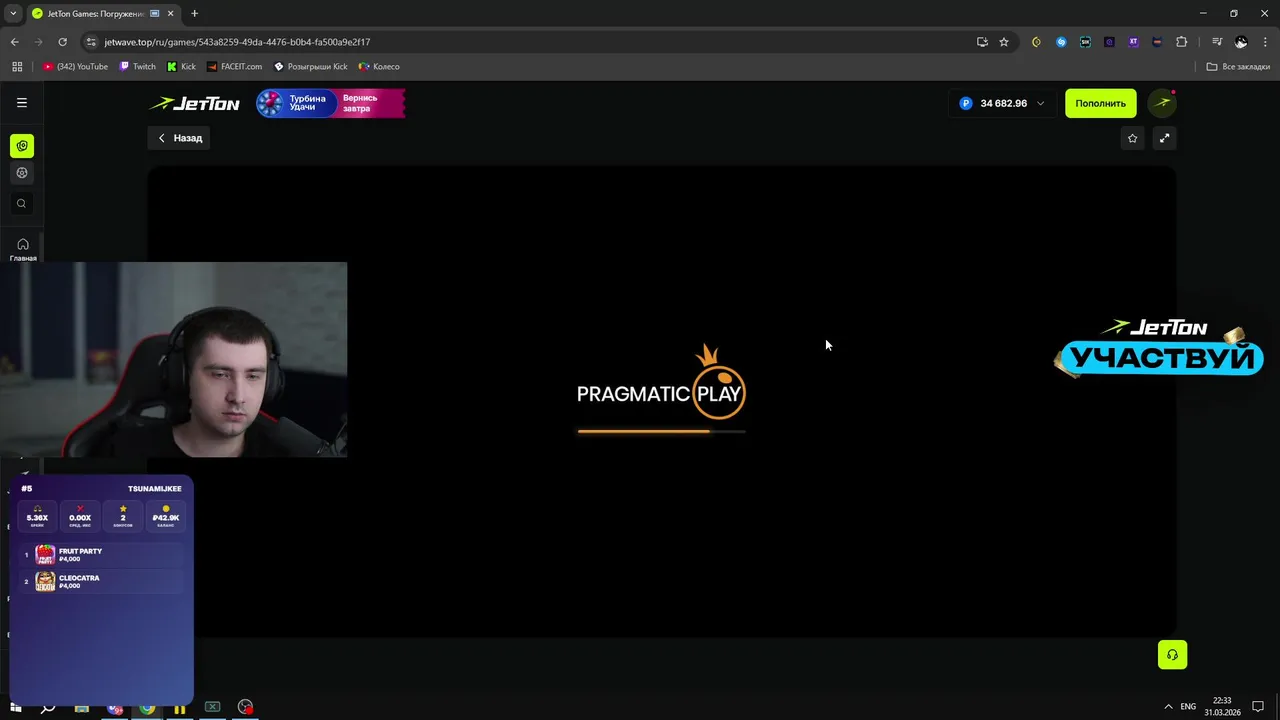Add game to favorites with star icon
This screenshot has width=1280, height=720.
(x=1132, y=138)
